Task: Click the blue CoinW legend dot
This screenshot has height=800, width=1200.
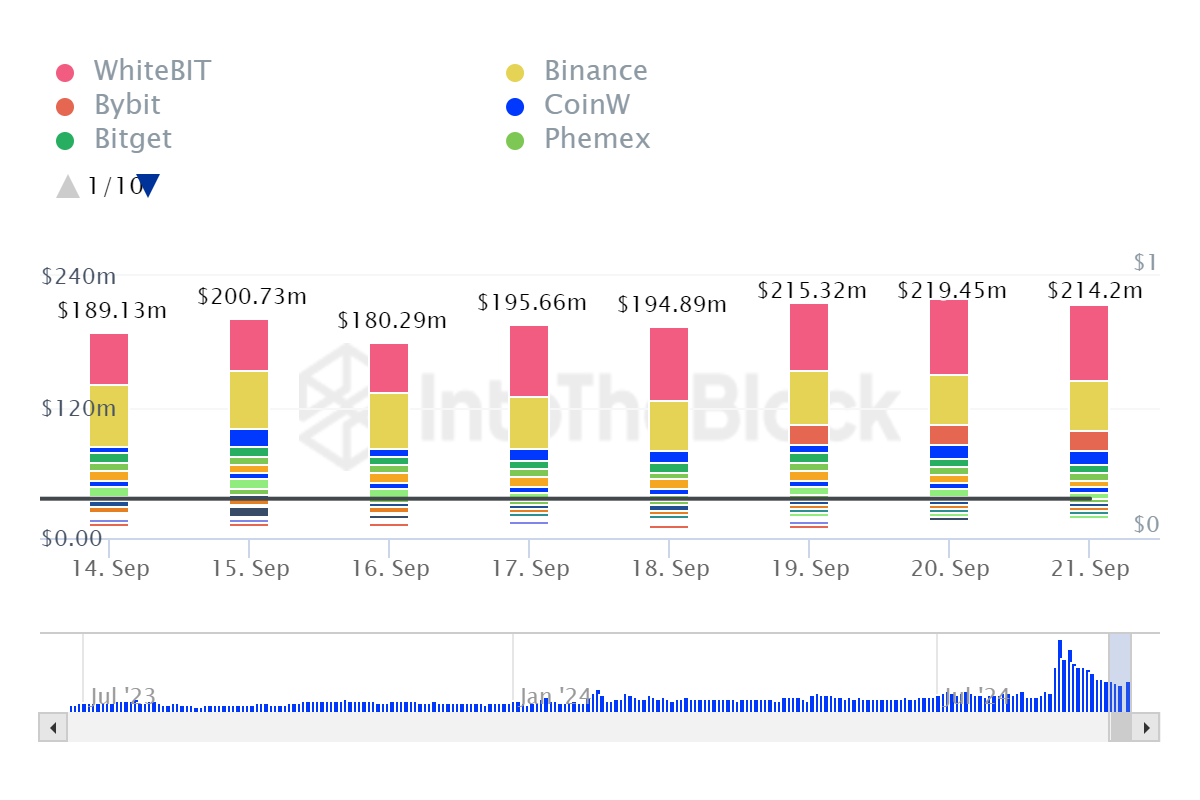Action: click(x=515, y=106)
